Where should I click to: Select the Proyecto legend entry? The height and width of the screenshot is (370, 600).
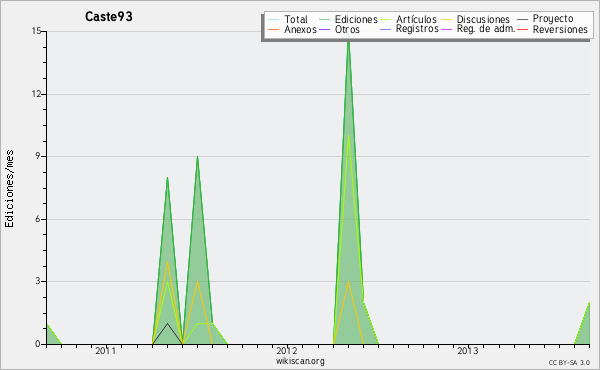(553, 19)
